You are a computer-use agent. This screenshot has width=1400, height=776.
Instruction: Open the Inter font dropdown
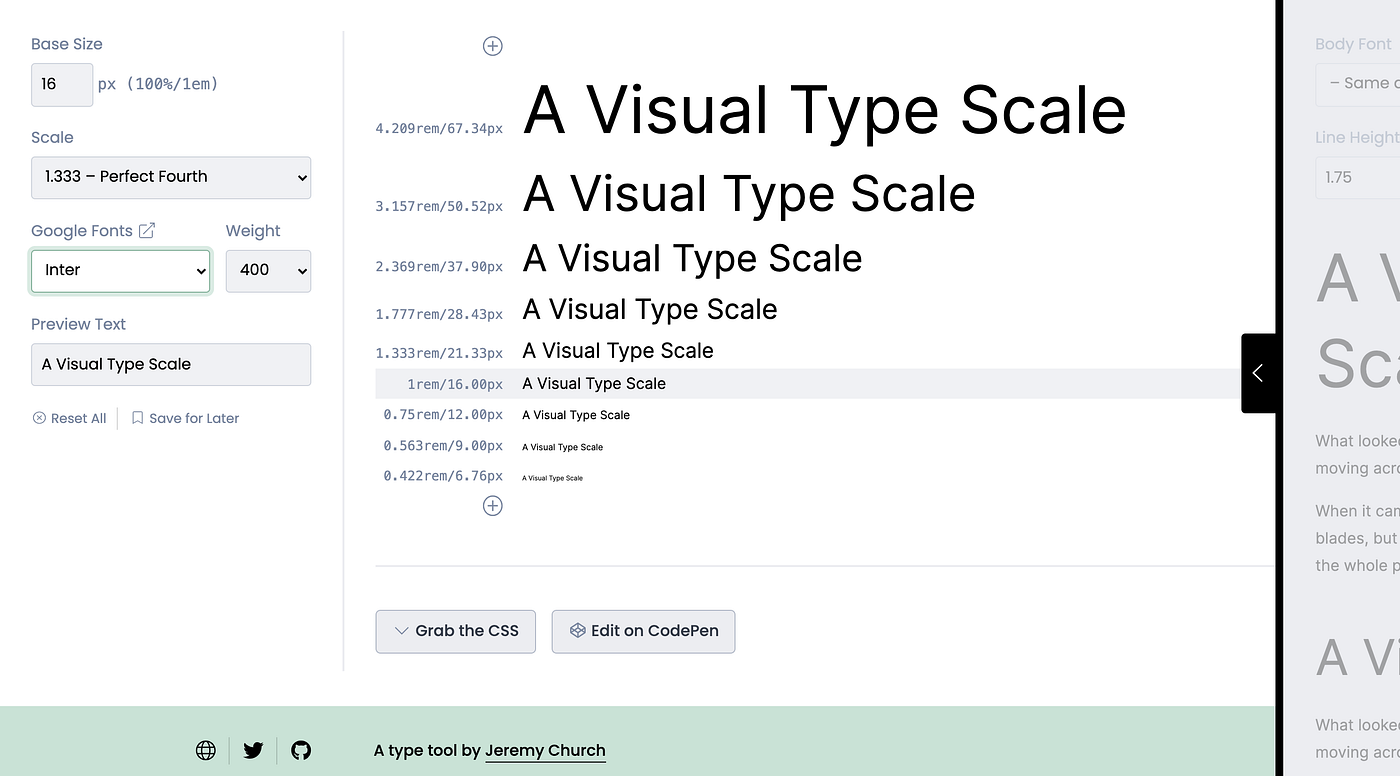121,271
